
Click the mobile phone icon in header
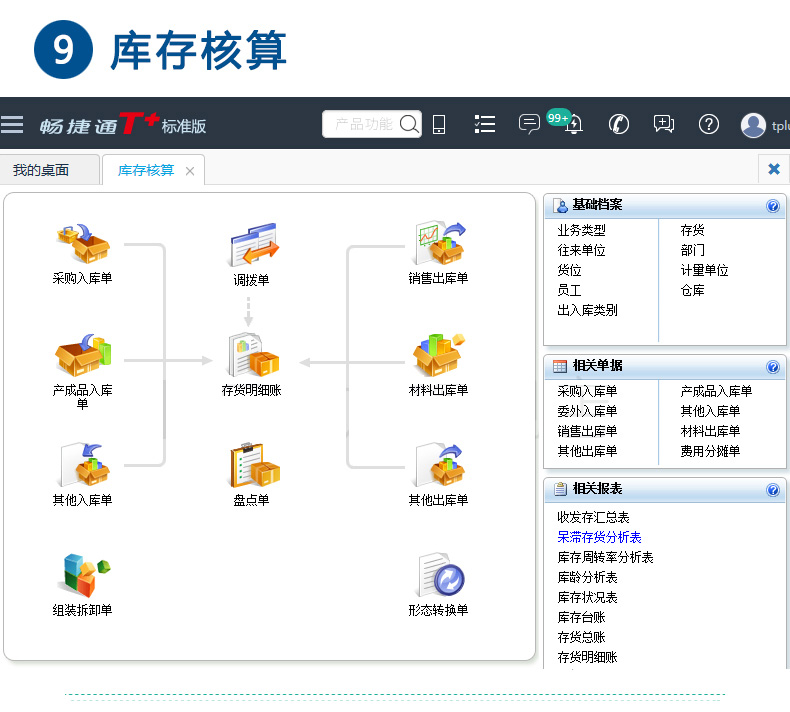pos(439,124)
